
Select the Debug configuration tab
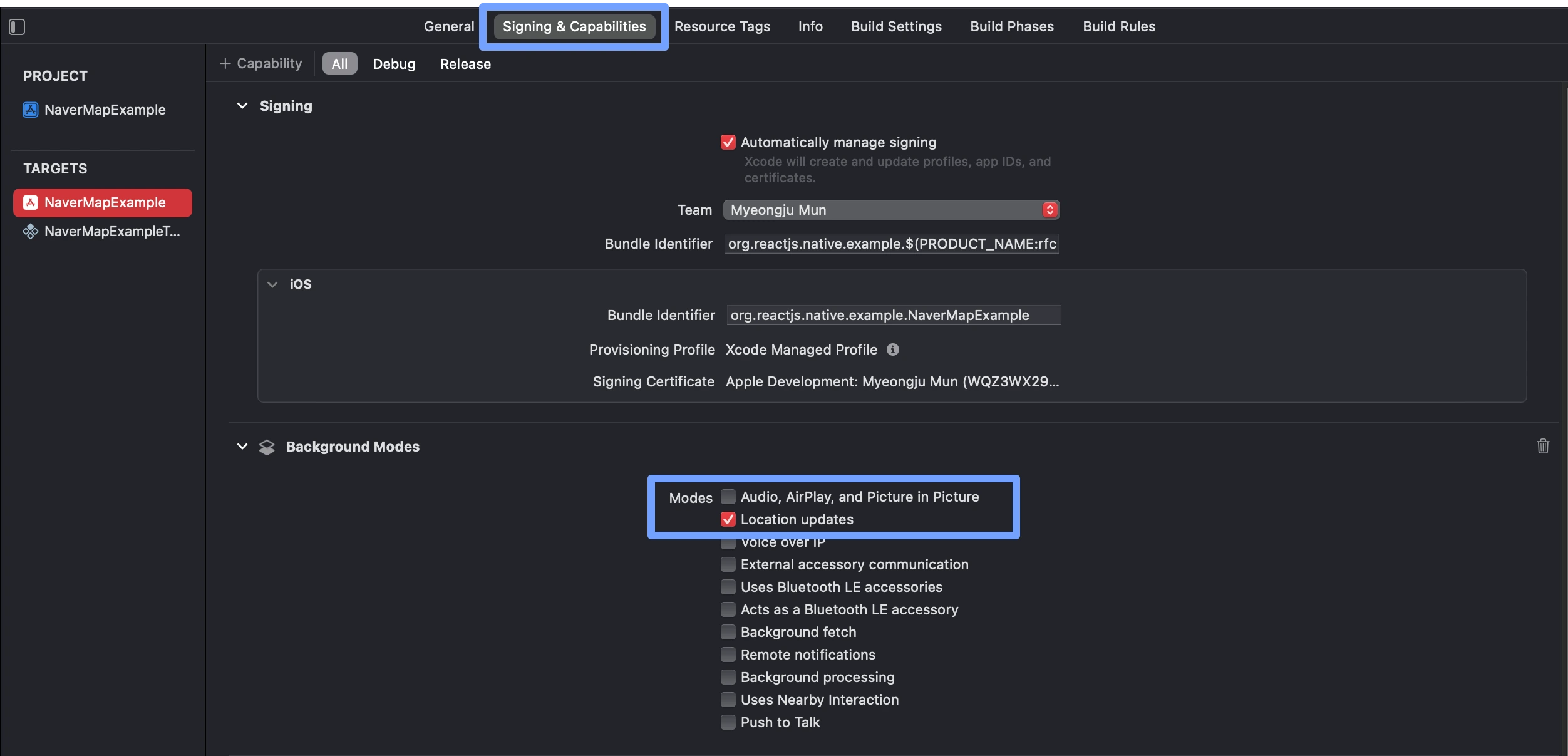(393, 63)
